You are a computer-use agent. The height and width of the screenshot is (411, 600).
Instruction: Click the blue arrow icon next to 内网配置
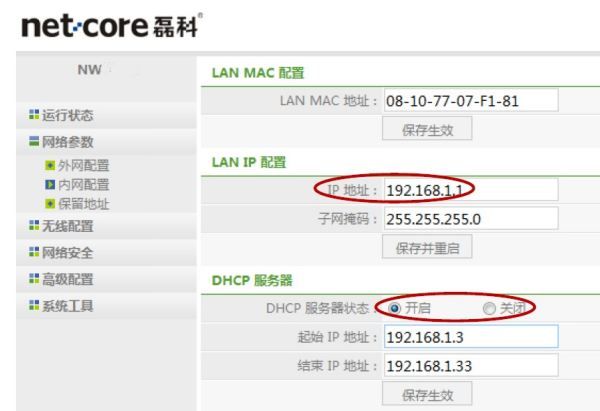[x=50, y=184]
